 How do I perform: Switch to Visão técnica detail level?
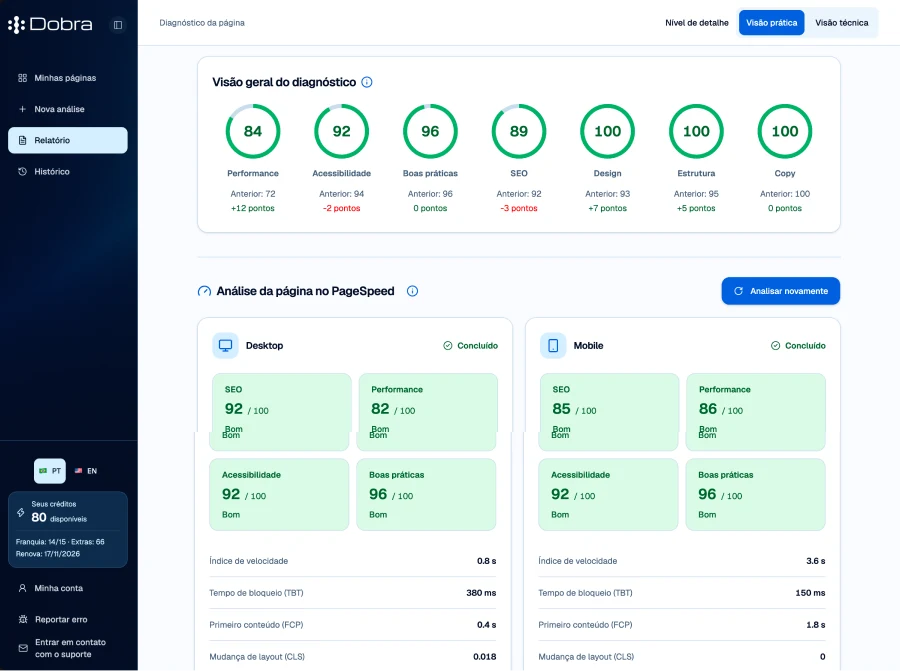[841, 23]
